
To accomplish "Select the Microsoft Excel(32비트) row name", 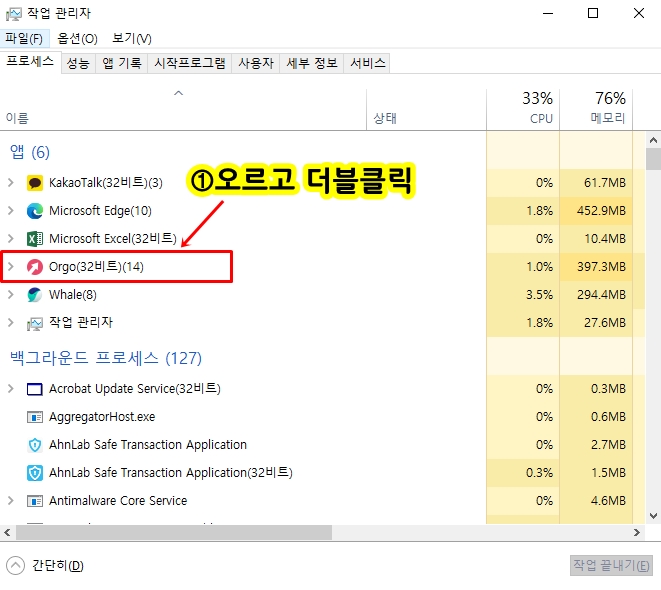I will [x=113, y=239].
